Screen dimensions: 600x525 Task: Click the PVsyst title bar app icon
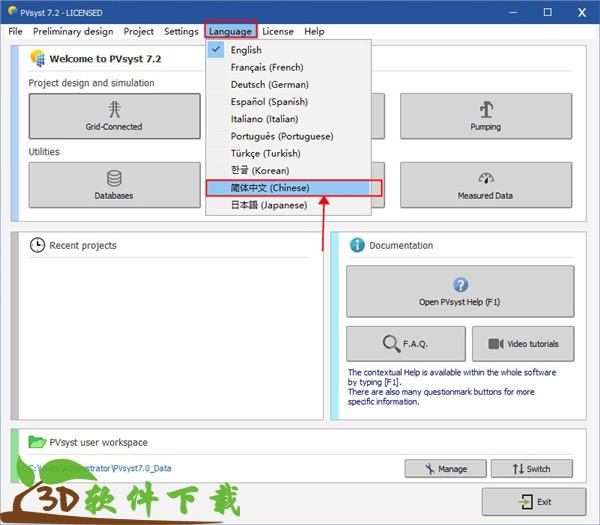(x=12, y=11)
